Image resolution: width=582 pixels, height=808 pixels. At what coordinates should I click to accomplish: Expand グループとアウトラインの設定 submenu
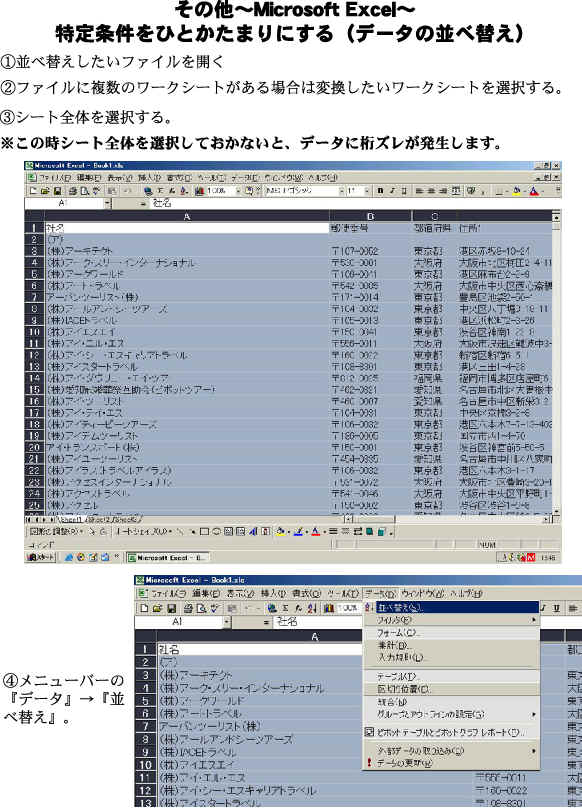pyautogui.click(x=451, y=714)
